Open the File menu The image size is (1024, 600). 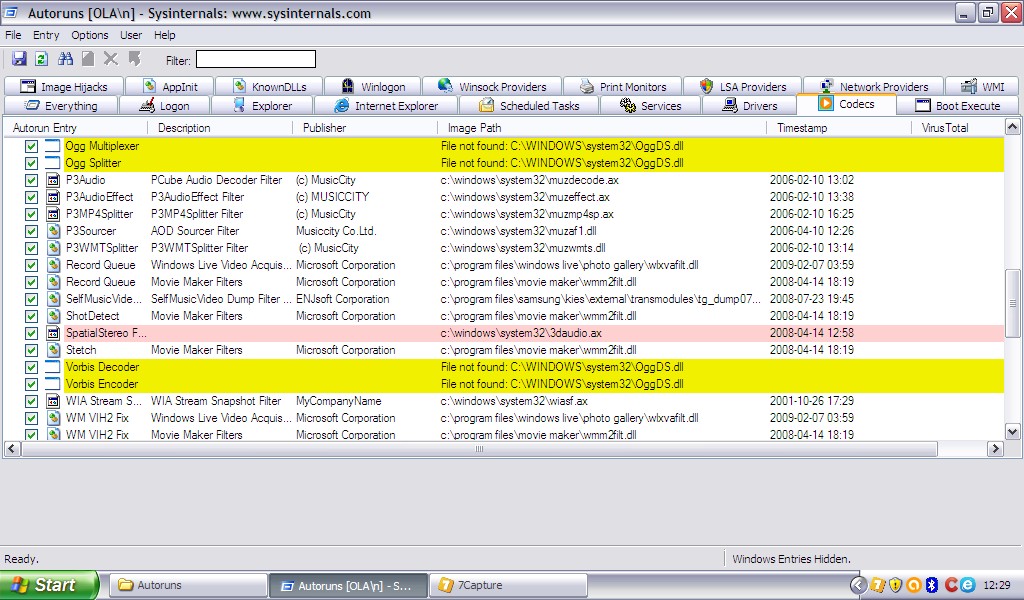[13, 35]
